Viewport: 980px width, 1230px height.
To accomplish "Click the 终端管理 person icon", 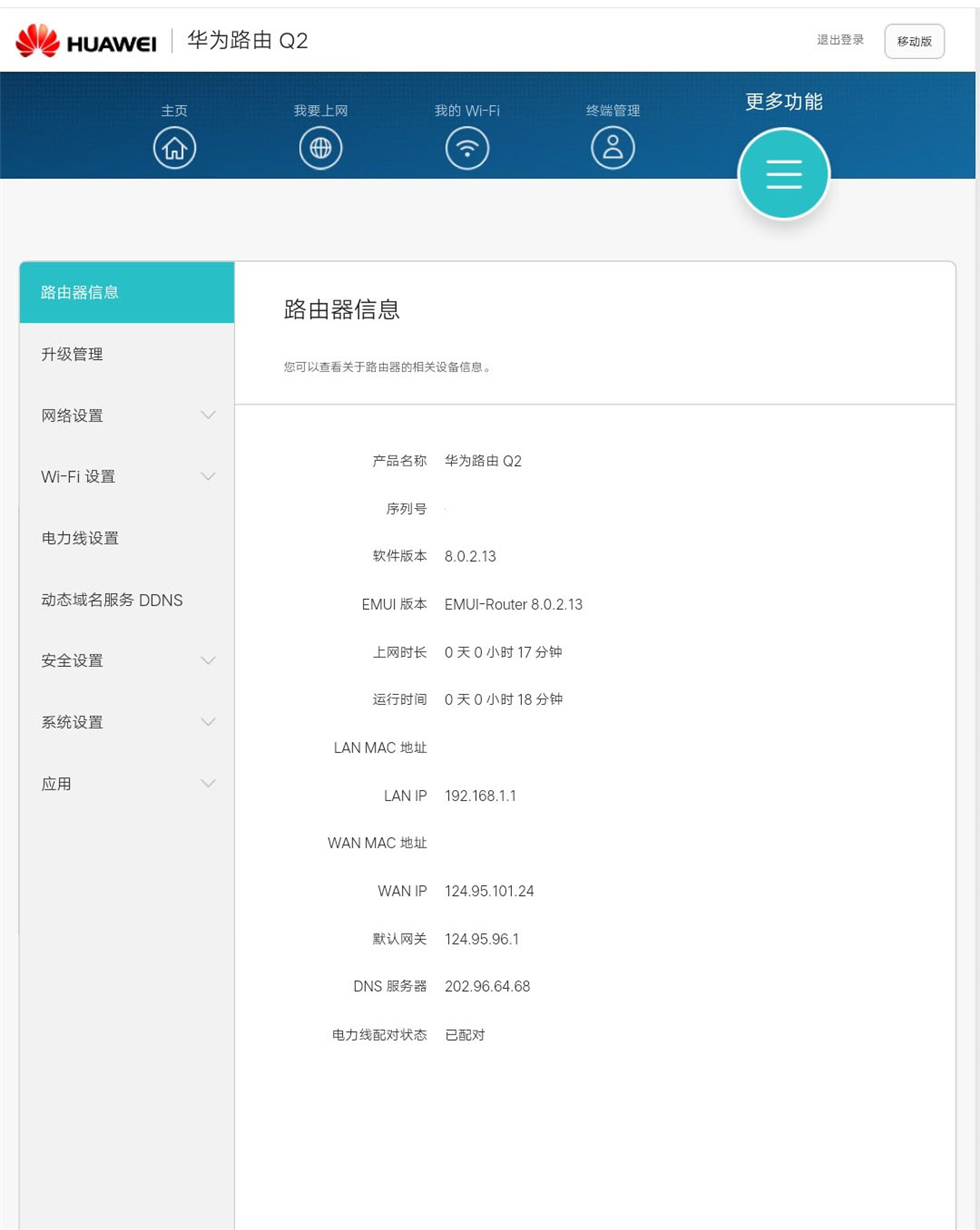I will click(x=613, y=147).
